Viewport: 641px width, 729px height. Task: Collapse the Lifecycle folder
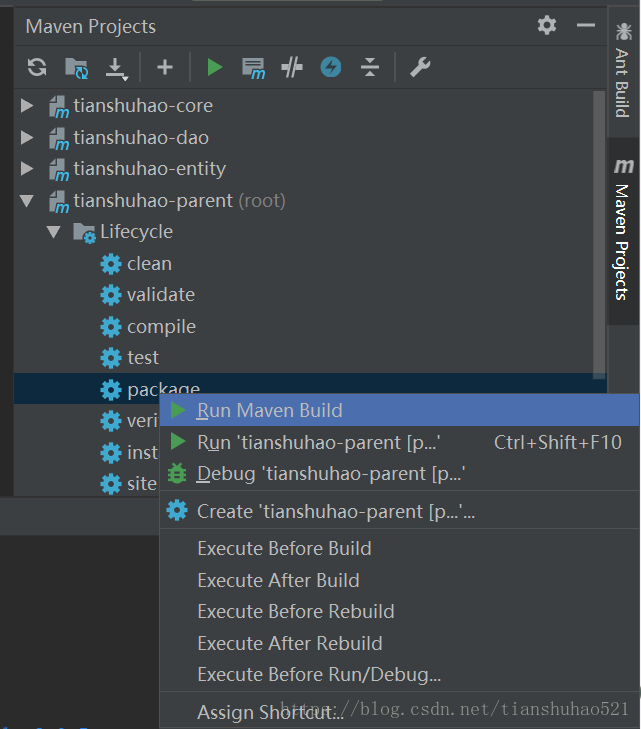[54, 232]
